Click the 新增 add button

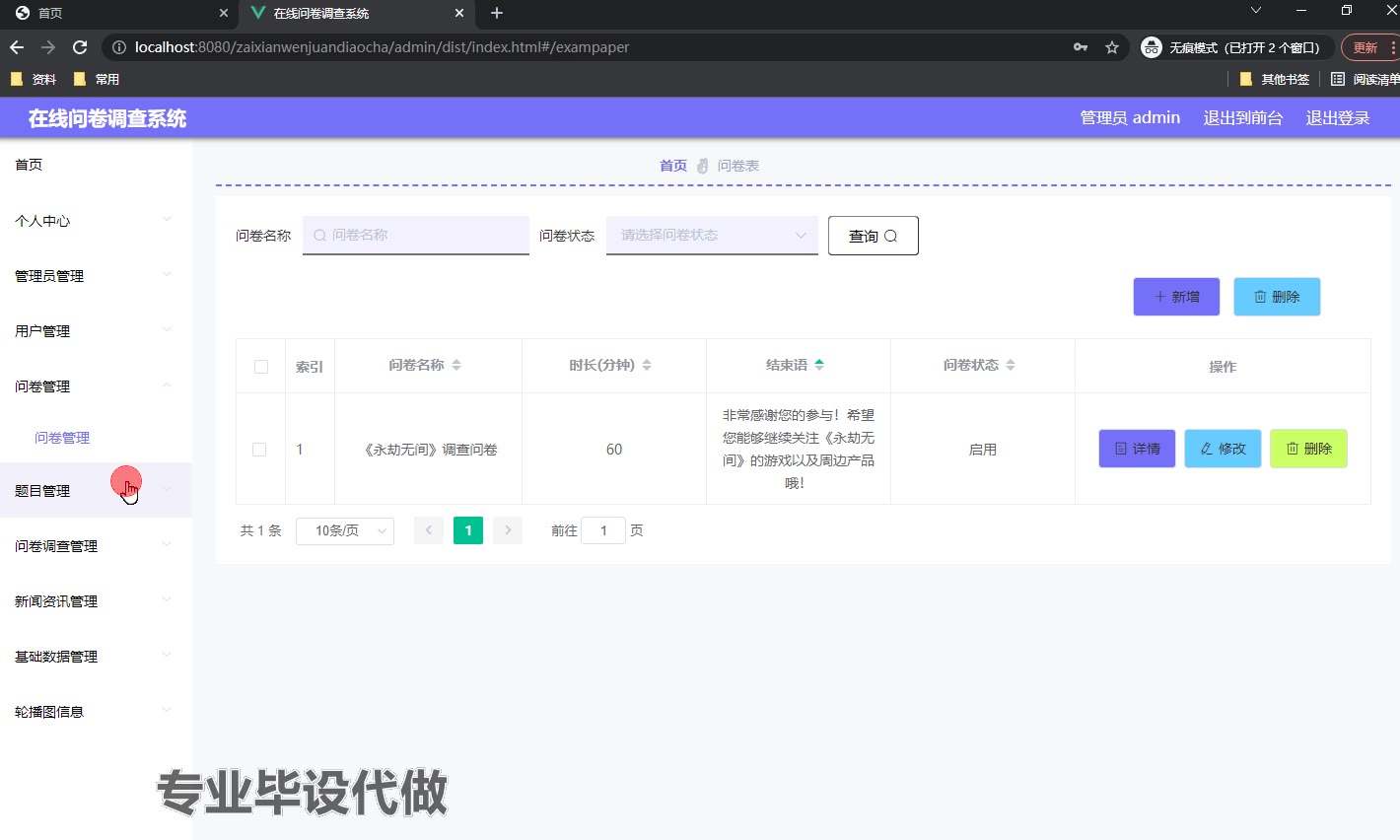coord(1176,297)
